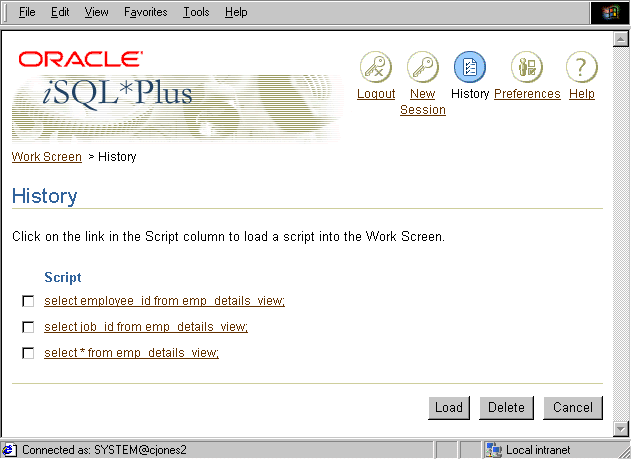
Task: Click the Local intranet zone icon
Action: click(493, 450)
